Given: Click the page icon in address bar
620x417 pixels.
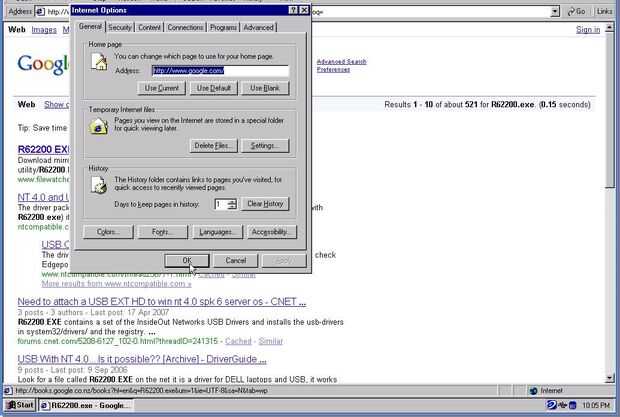Looking at the screenshot, I should [x=40, y=11].
